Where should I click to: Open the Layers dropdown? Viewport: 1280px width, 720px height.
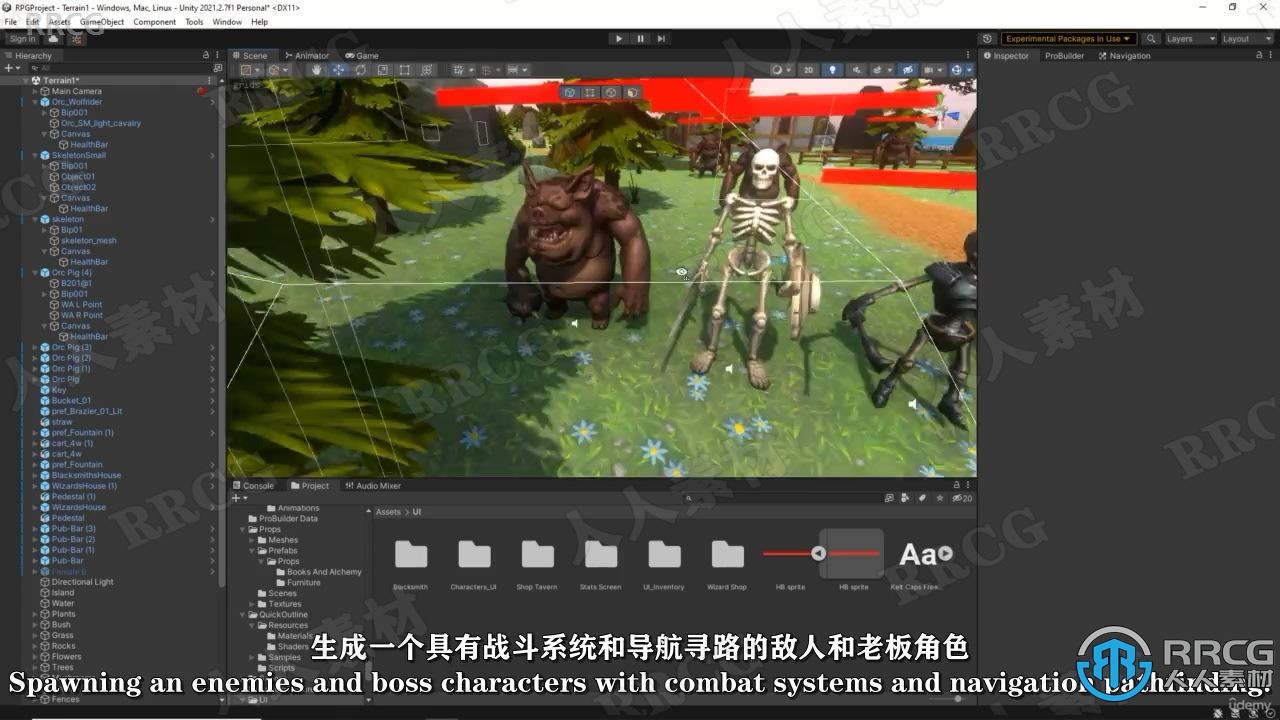click(x=1190, y=39)
